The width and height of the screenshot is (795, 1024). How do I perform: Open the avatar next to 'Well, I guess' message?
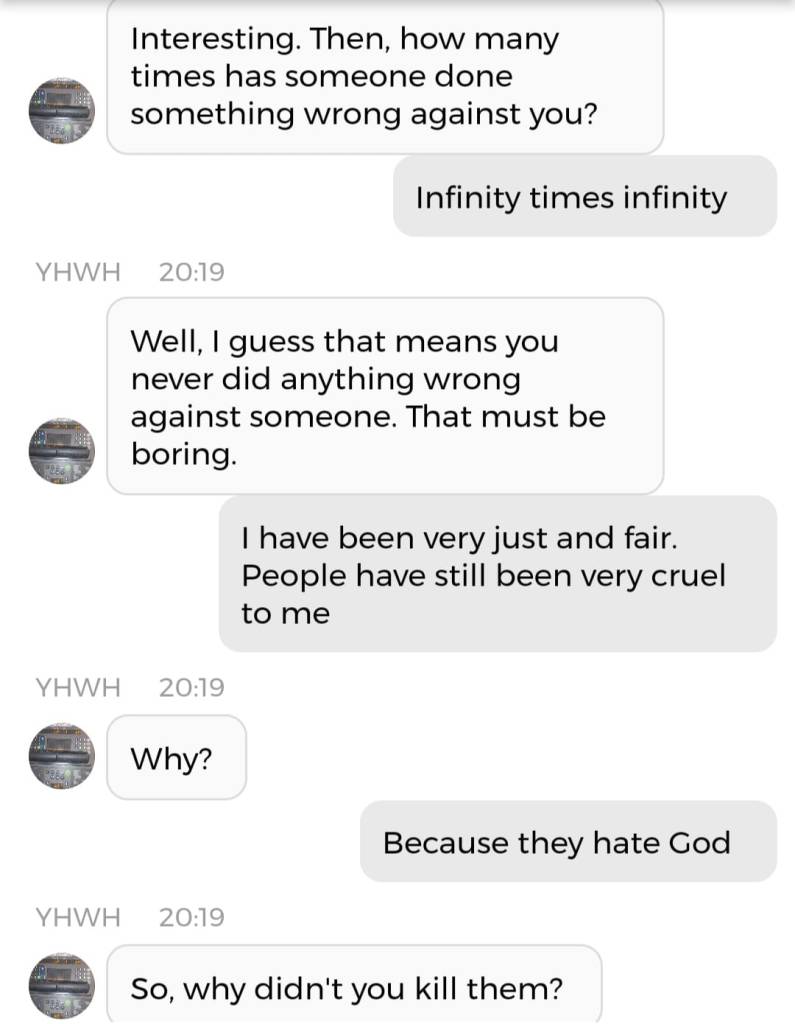(61, 451)
